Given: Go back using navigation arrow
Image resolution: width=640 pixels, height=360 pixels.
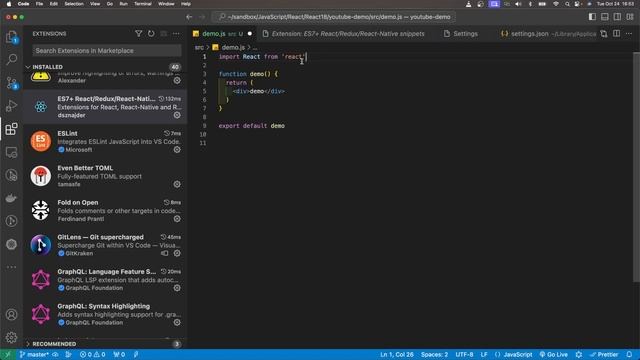Looking at the screenshot, I should coord(189,17).
